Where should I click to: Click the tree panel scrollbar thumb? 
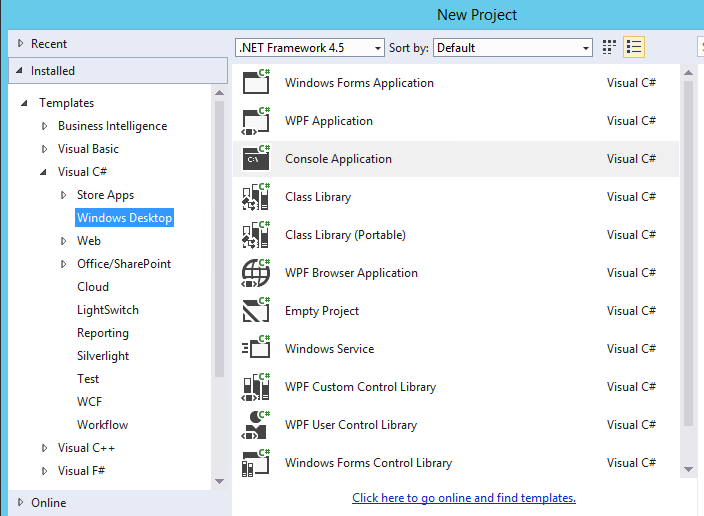pos(220,239)
